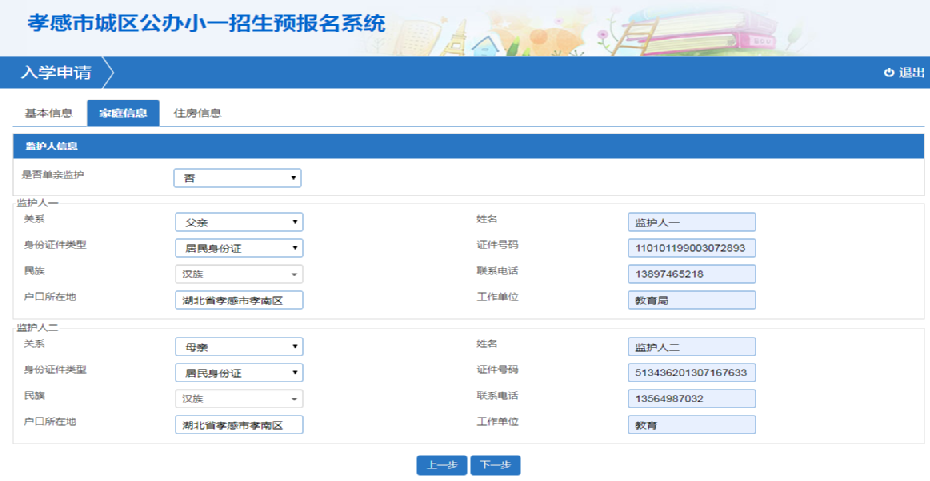Select the 家庭信息 tab
The image size is (930, 481).
(123, 113)
